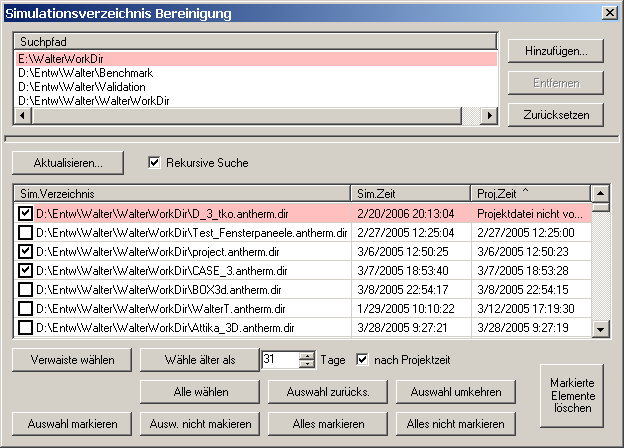
Task: Click the Sim.Verzeichnis column header
Action: click(180, 192)
